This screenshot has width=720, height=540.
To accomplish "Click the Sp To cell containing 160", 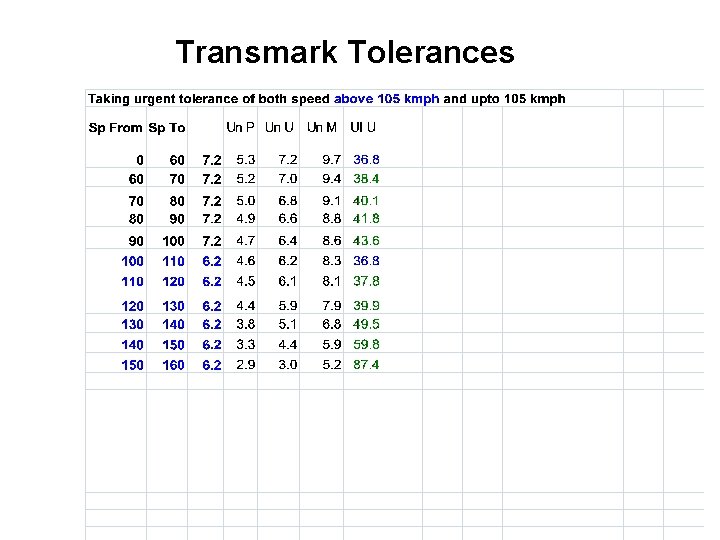I will (x=173, y=365).
